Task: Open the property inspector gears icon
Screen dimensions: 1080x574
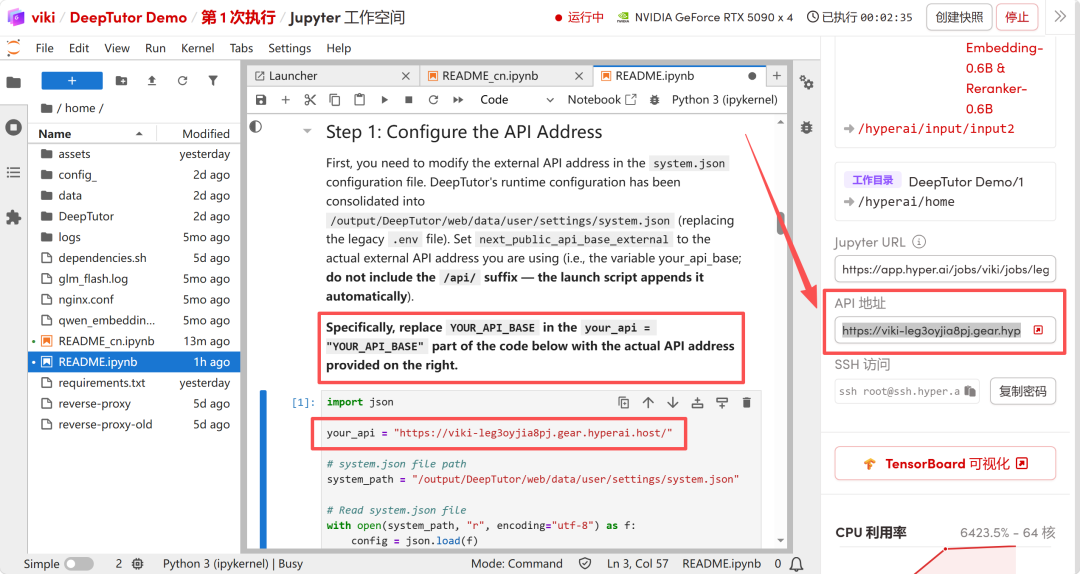Action: click(807, 83)
